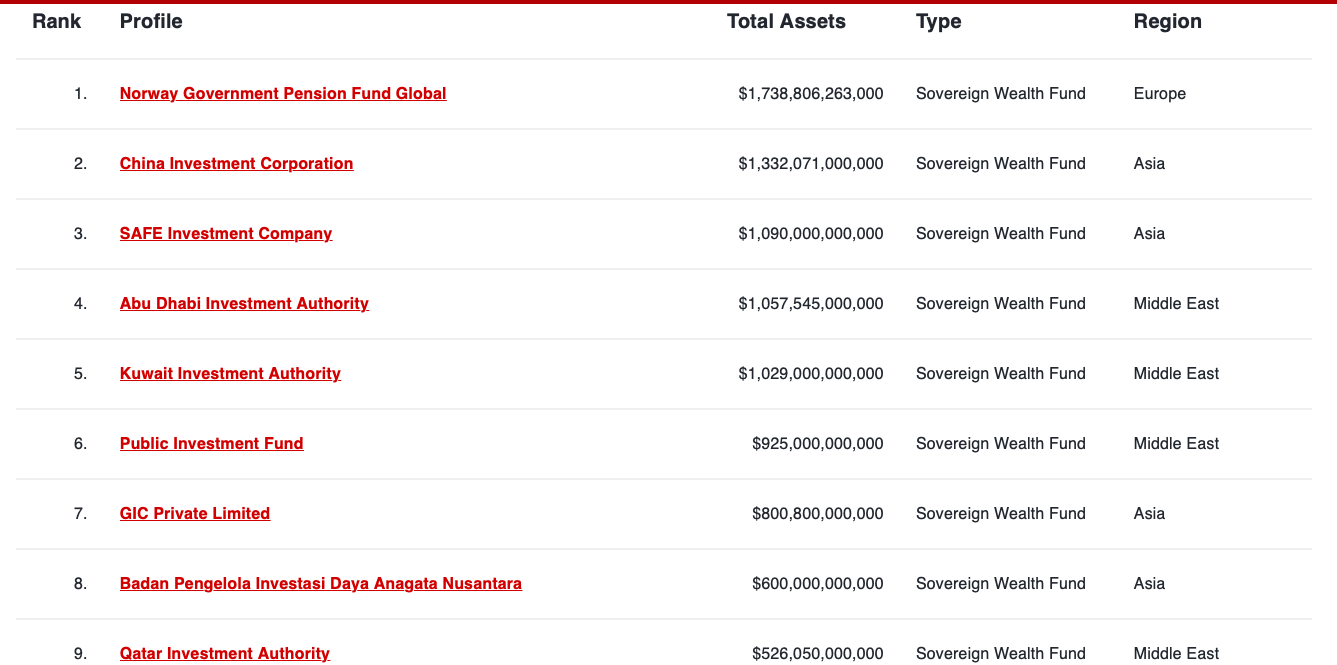
Task: Click Badan Pengelola Investasi Daya Anagata Nusantara
Action: pos(320,583)
